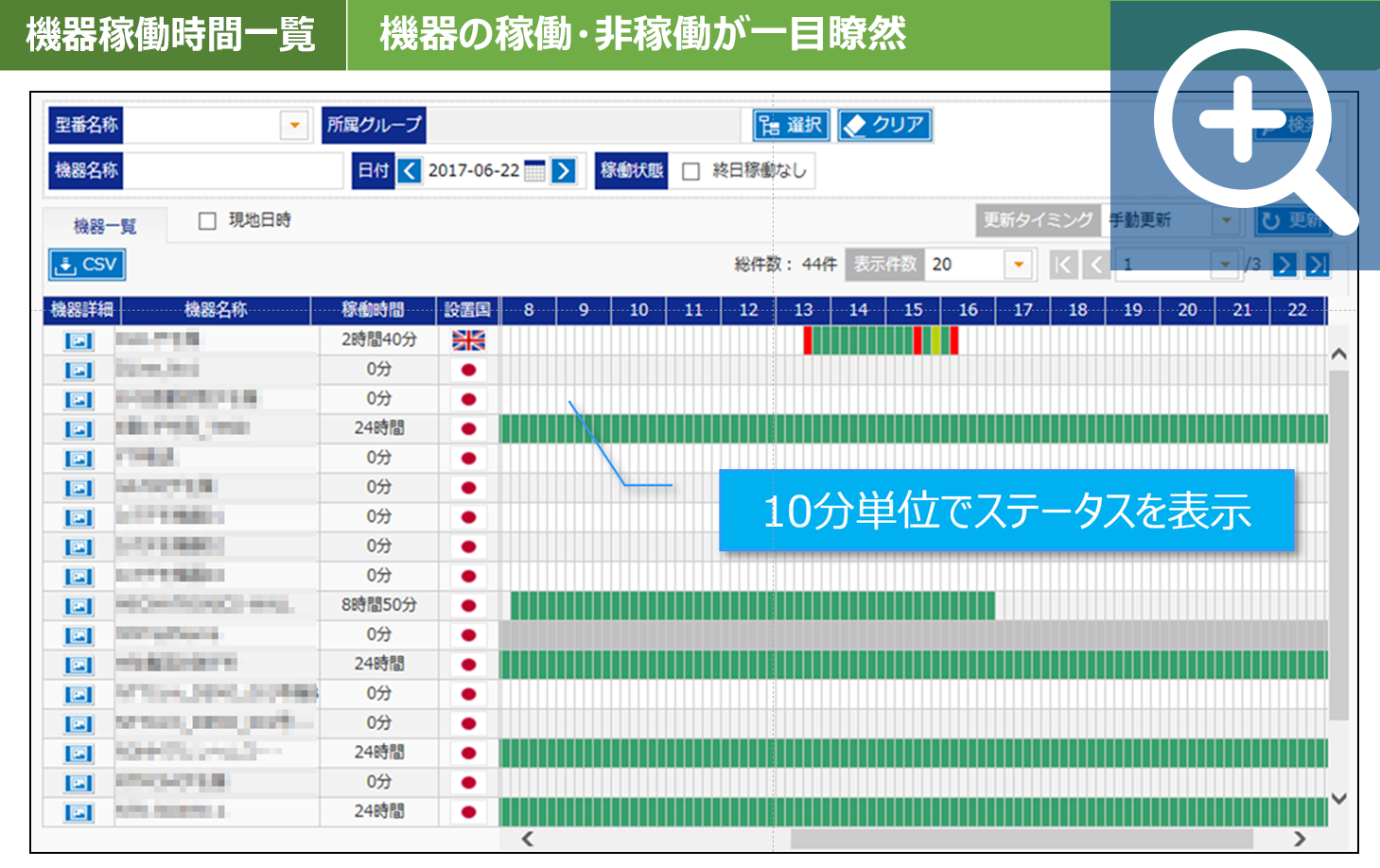
Task: Click the 日付 label
Action: click(374, 171)
